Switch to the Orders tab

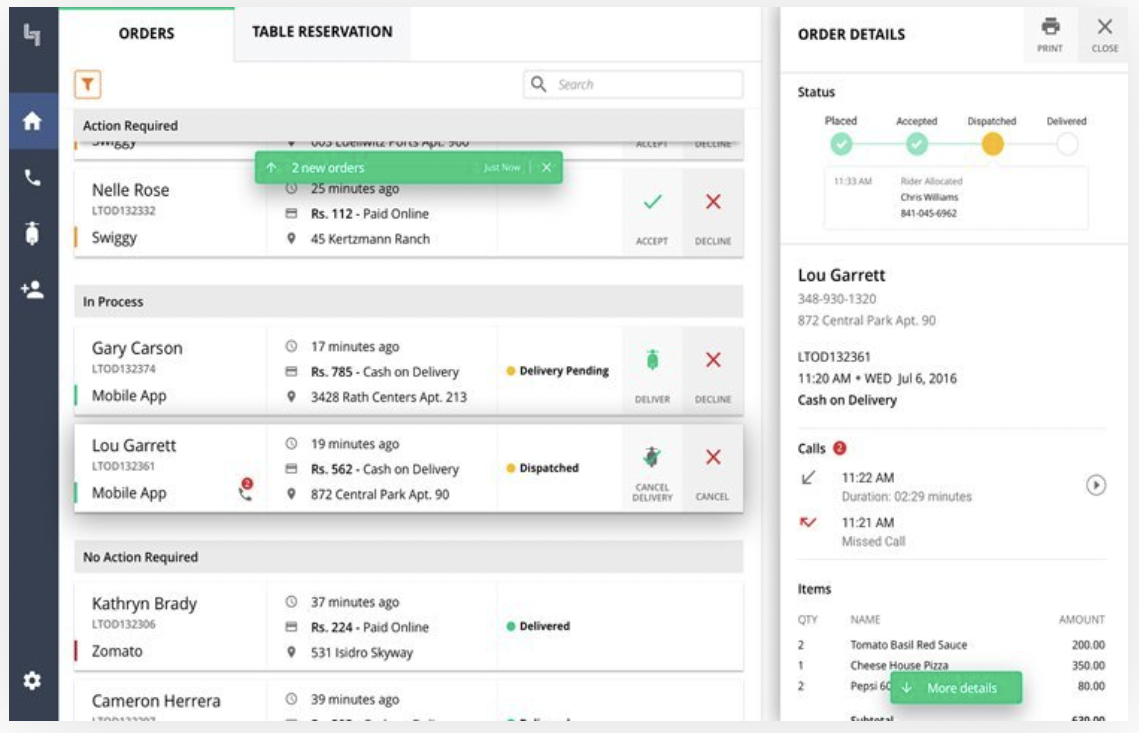coord(149,31)
